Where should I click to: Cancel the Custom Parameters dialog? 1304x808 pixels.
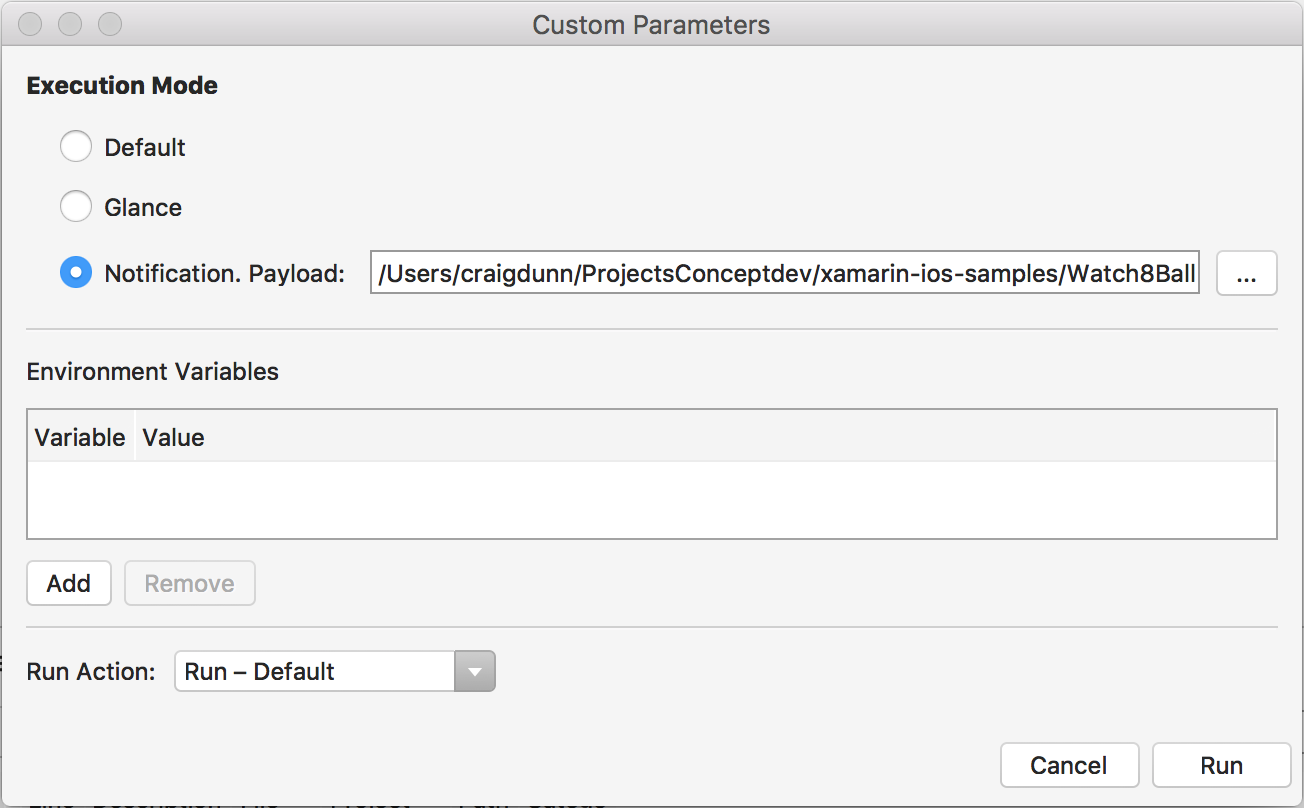click(1068, 765)
